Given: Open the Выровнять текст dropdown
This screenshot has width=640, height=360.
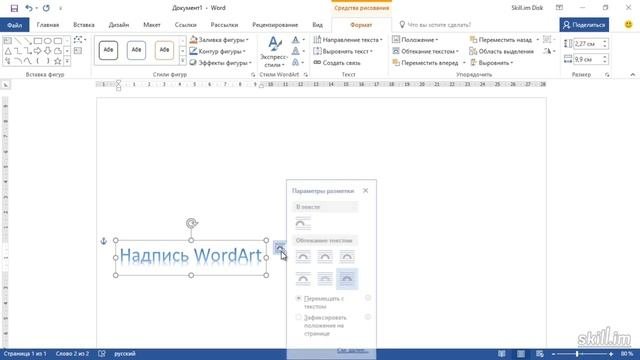Looking at the screenshot, I should point(343,51).
